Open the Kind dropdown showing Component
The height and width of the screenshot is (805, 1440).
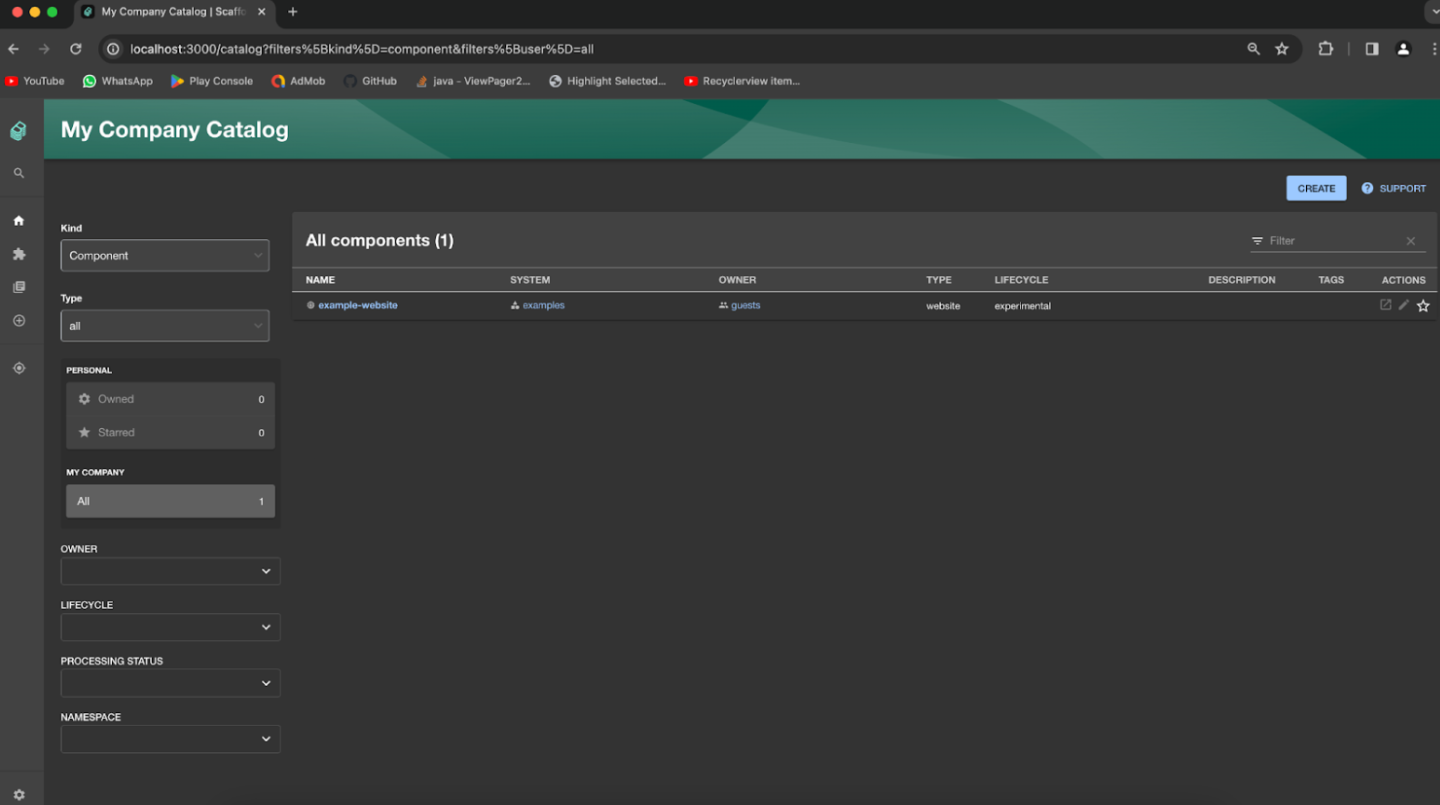point(164,255)
